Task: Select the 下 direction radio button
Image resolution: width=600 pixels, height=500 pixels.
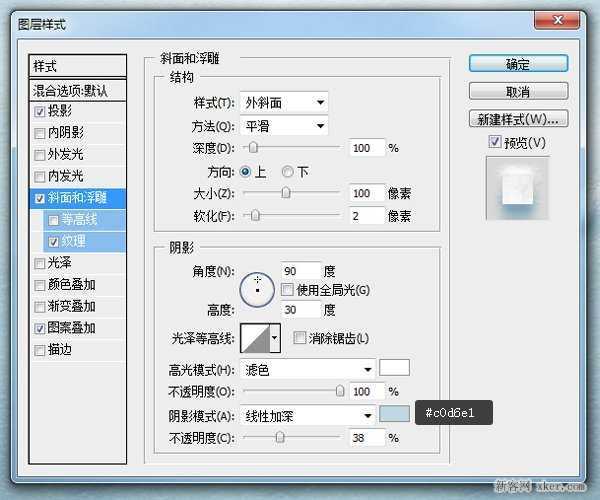Action: 289,171
